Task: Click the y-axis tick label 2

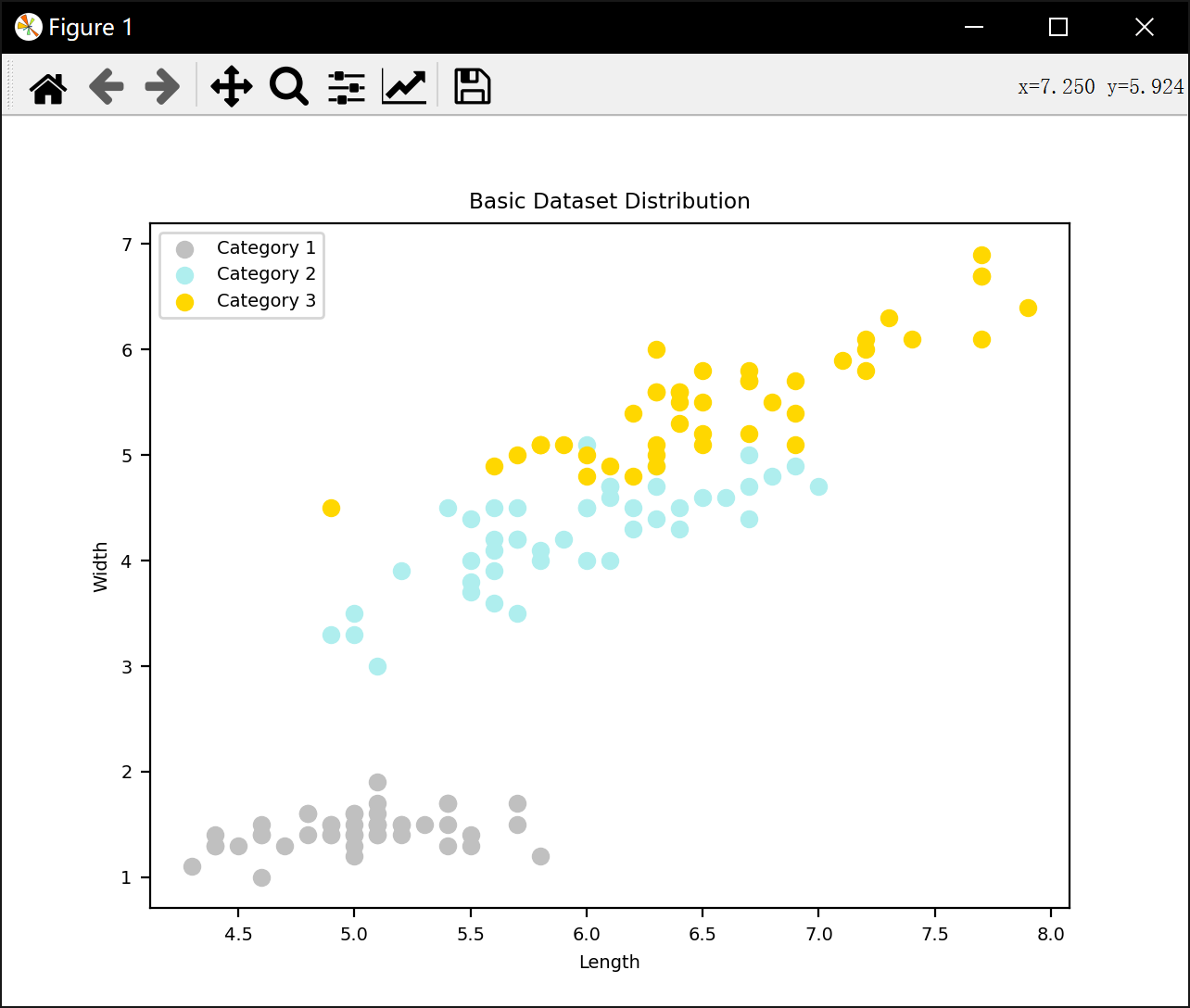Action: [x=127, y=773]
